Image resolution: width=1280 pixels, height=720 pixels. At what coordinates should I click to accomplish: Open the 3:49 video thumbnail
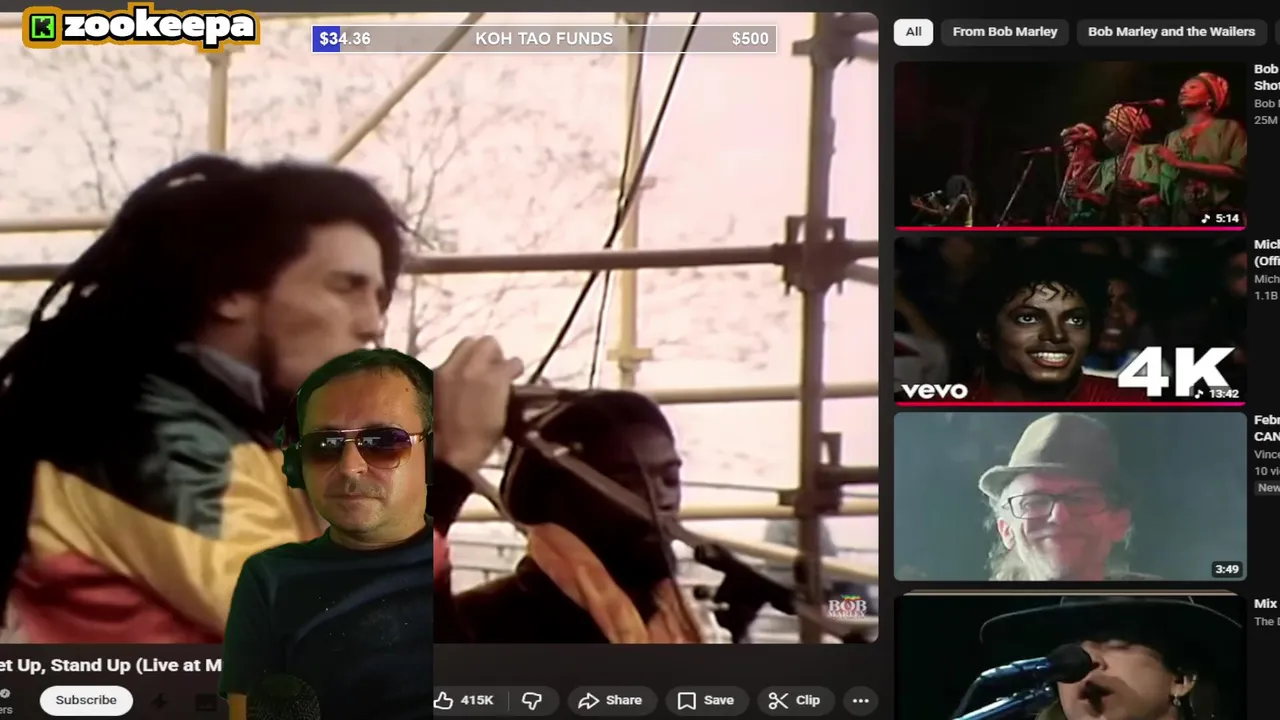click(x=1070, y=496)
